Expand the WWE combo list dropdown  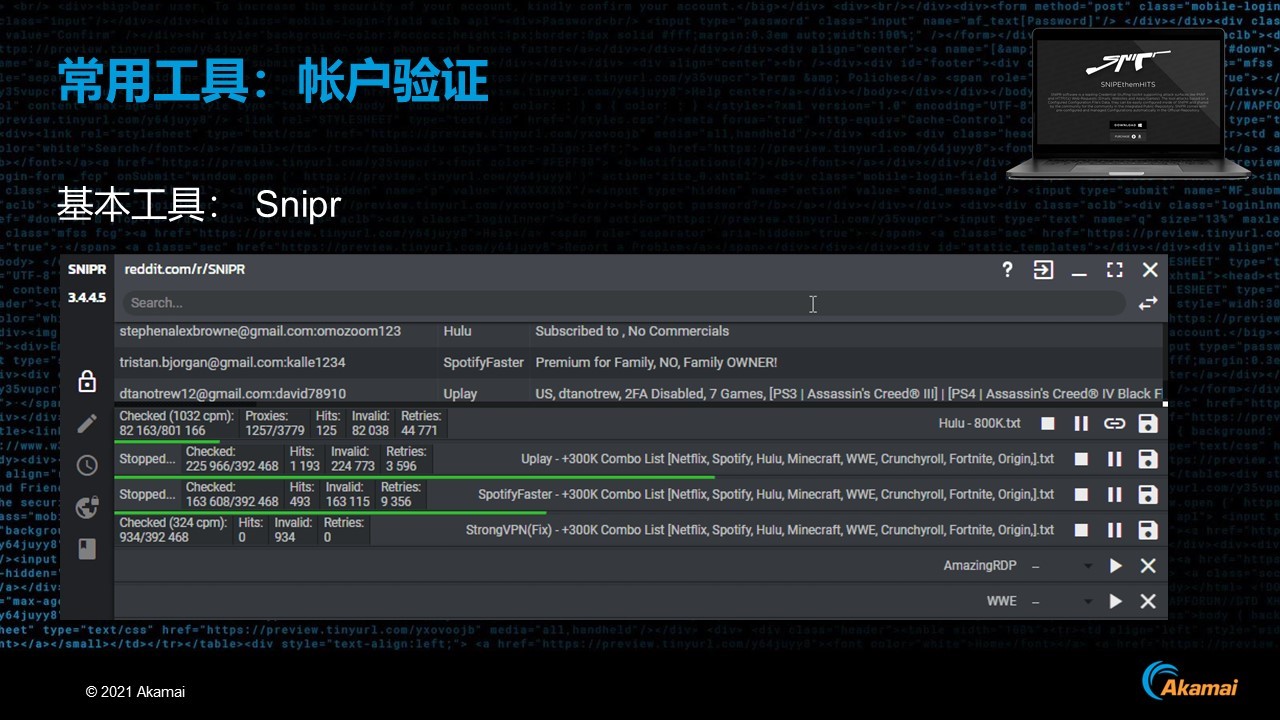tap(1089, 602)
